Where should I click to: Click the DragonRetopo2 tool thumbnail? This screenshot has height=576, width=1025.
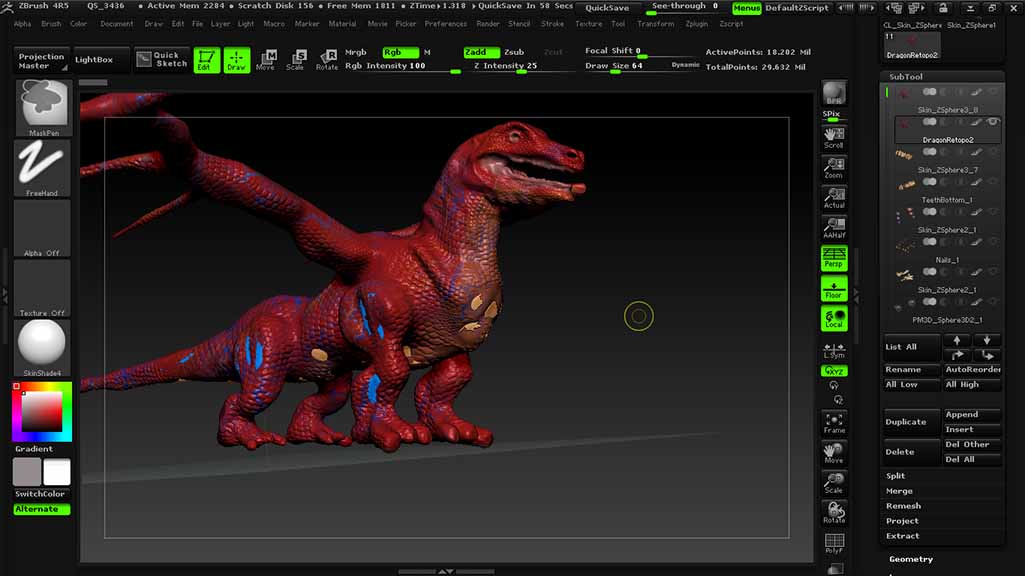tap(911, 46)
